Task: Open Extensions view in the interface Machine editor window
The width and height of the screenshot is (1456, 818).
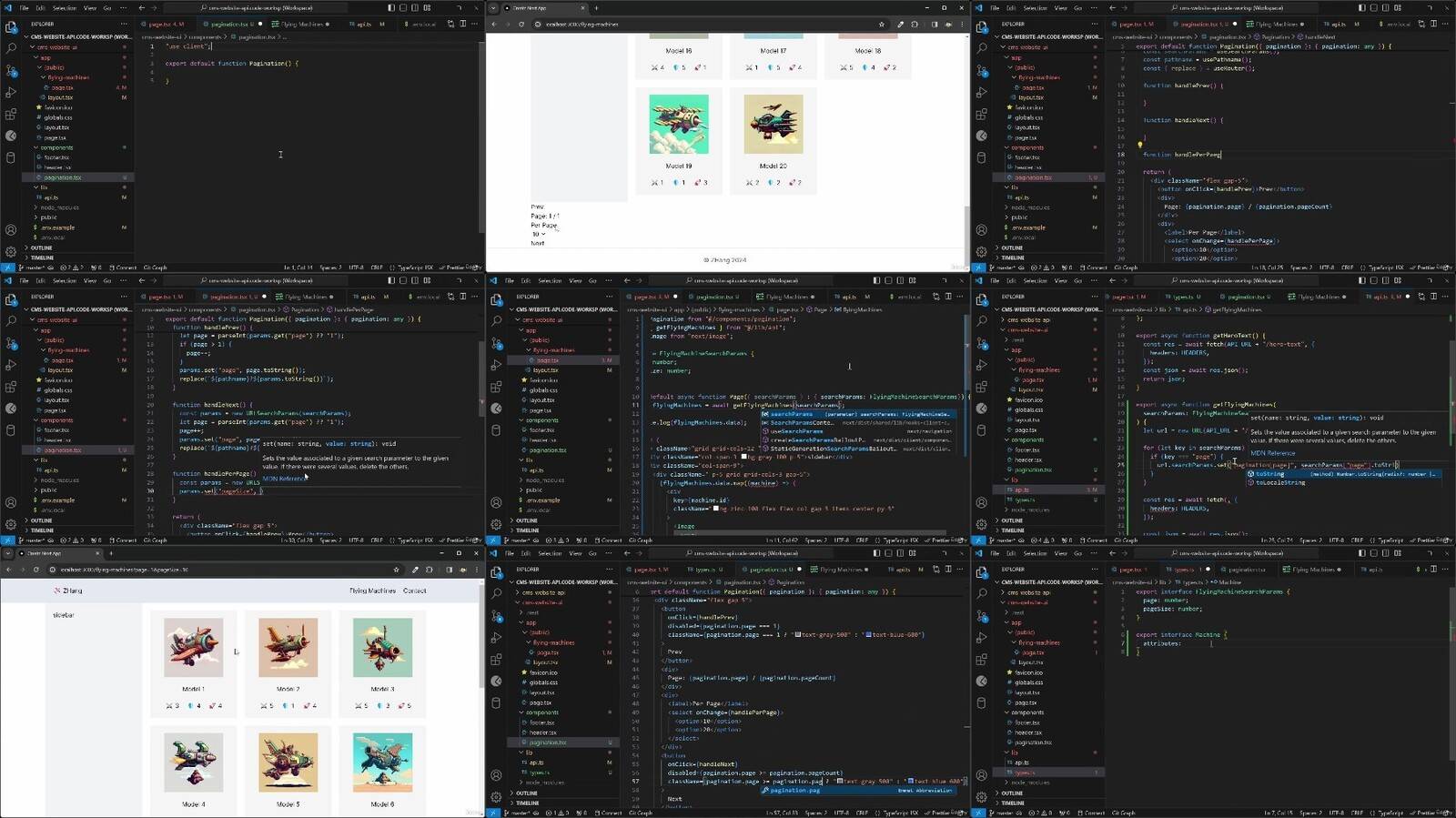Action: [982, 660]
